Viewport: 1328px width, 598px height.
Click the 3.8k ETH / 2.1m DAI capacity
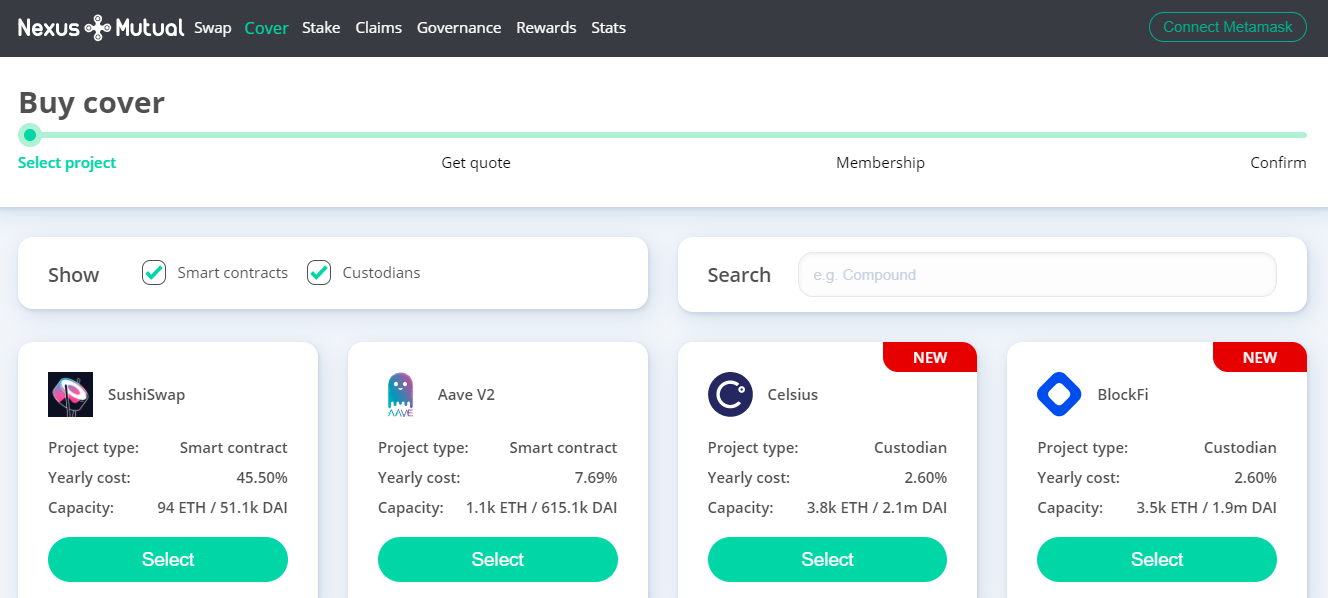tap(877, 508)
